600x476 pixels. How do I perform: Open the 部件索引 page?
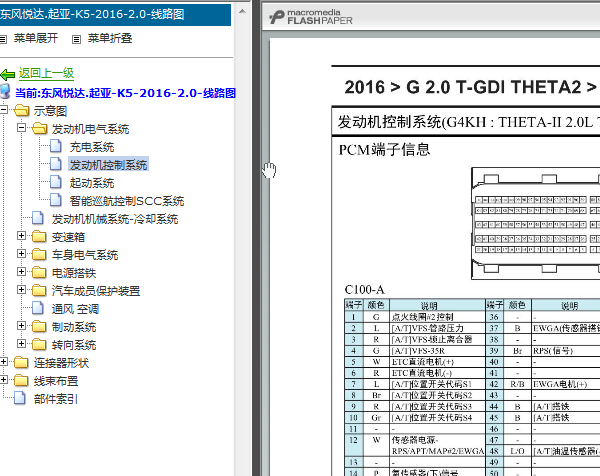pyautogui.click(x=55, y=399)
